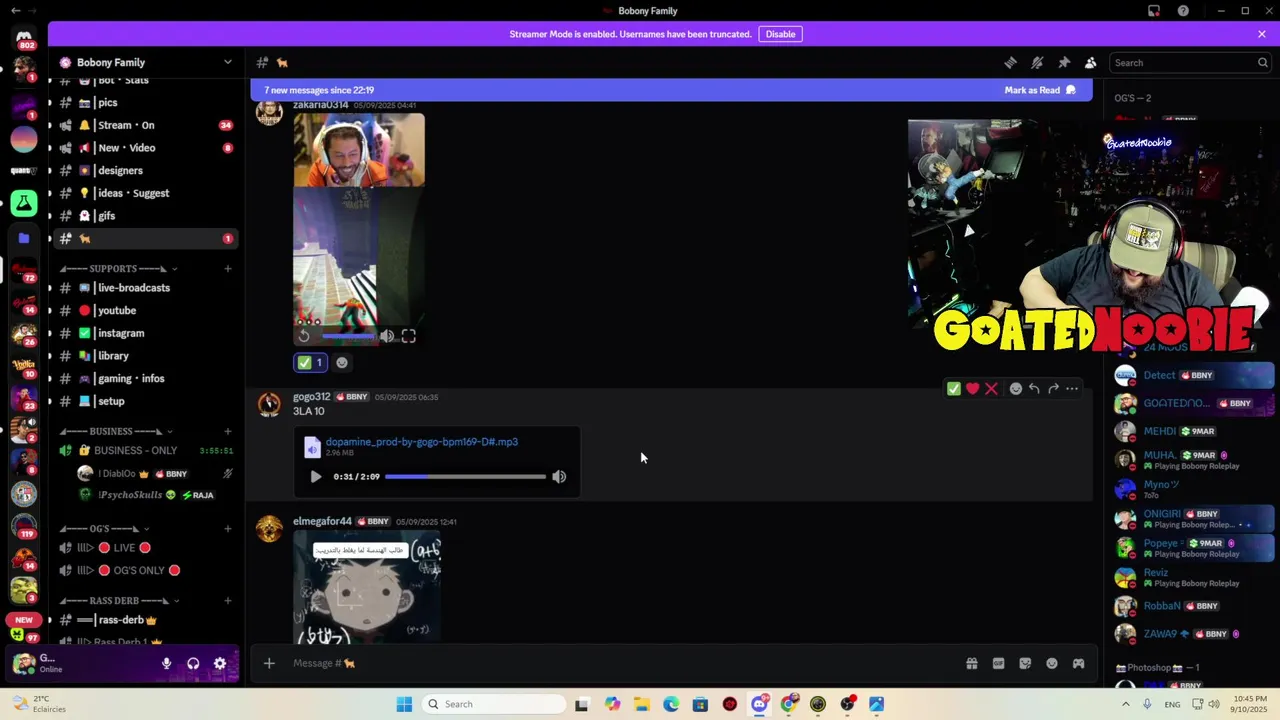
Task: React with the green checkmark in the message toolbar
Action: click(x=954, y=388)
